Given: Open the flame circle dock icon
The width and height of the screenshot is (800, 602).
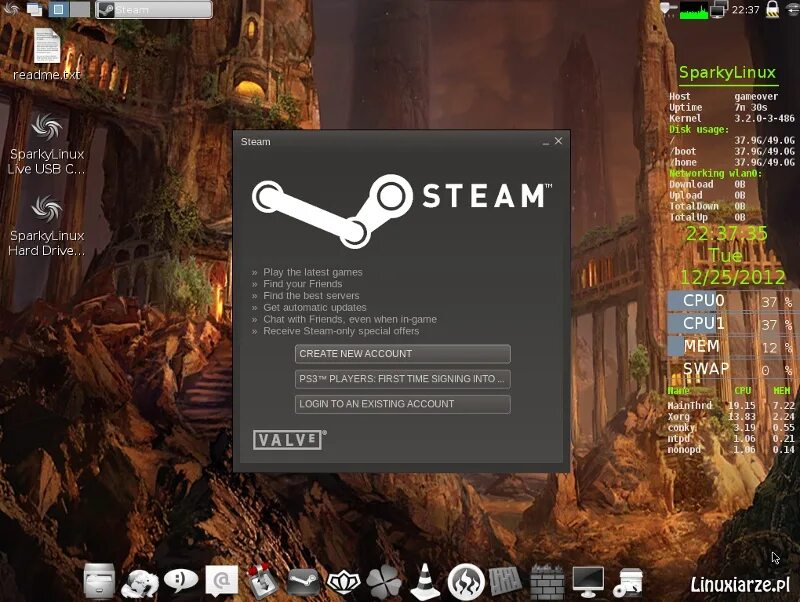Looking at the screenshot, I should coord(466,582).
